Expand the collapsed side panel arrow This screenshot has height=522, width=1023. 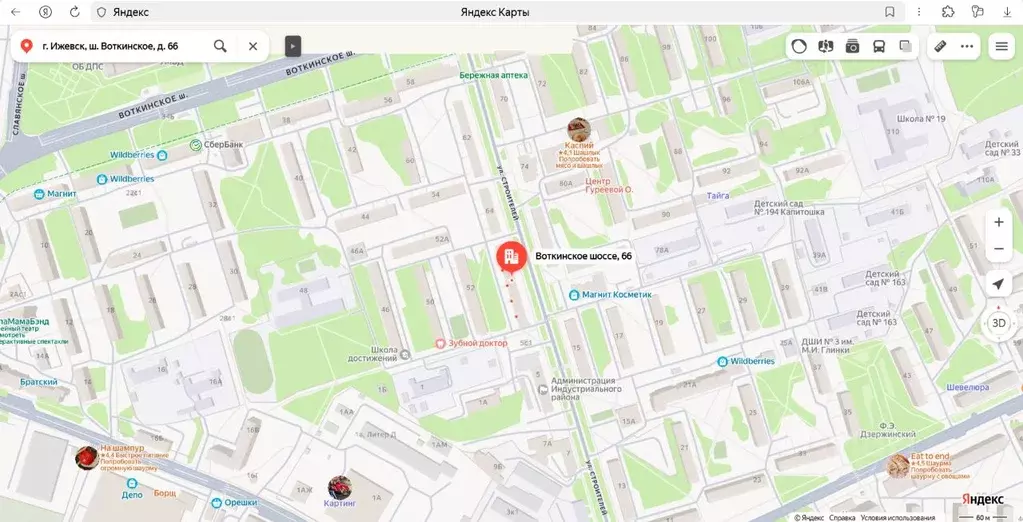293,46
